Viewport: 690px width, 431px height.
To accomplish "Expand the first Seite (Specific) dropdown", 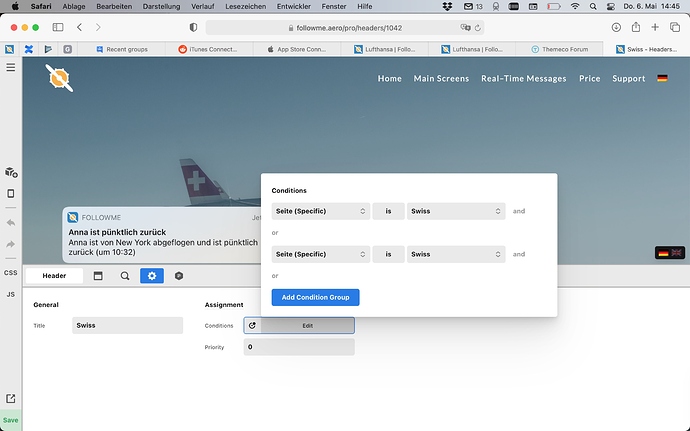I will pos(320,211).
